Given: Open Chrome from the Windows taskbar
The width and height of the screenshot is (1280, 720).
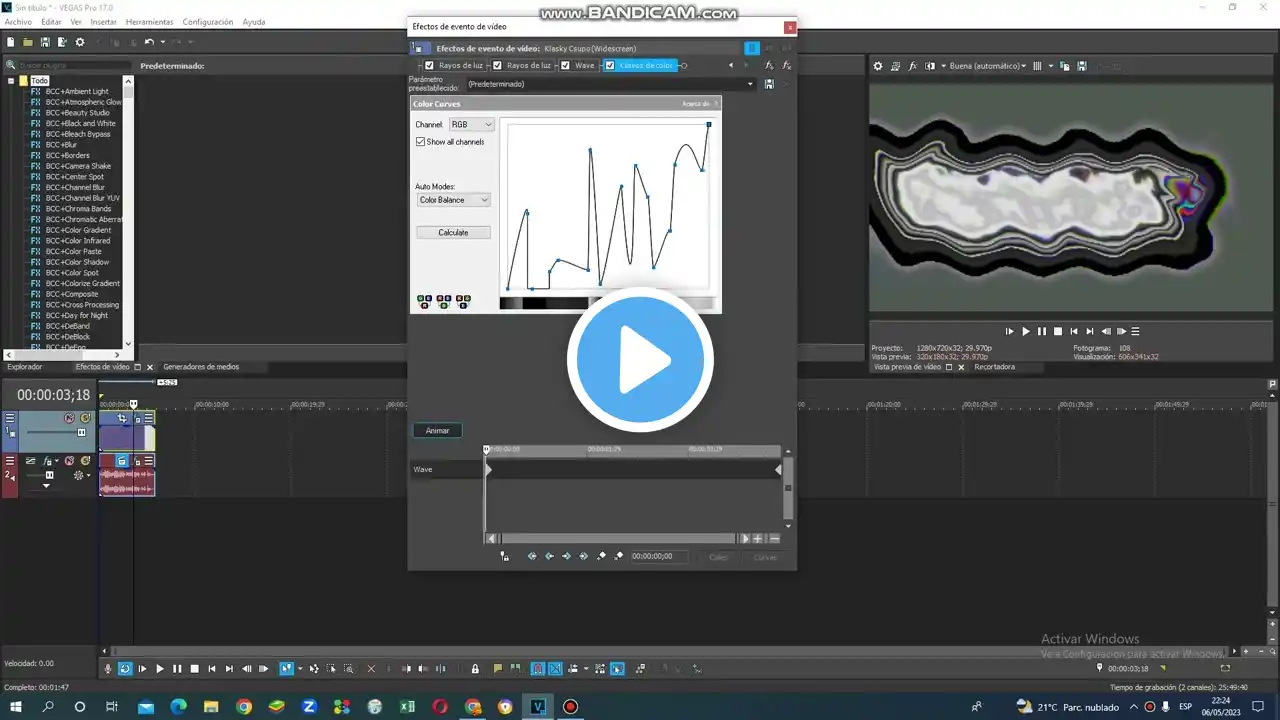Looking at the screenshot, I should (244, 707).
